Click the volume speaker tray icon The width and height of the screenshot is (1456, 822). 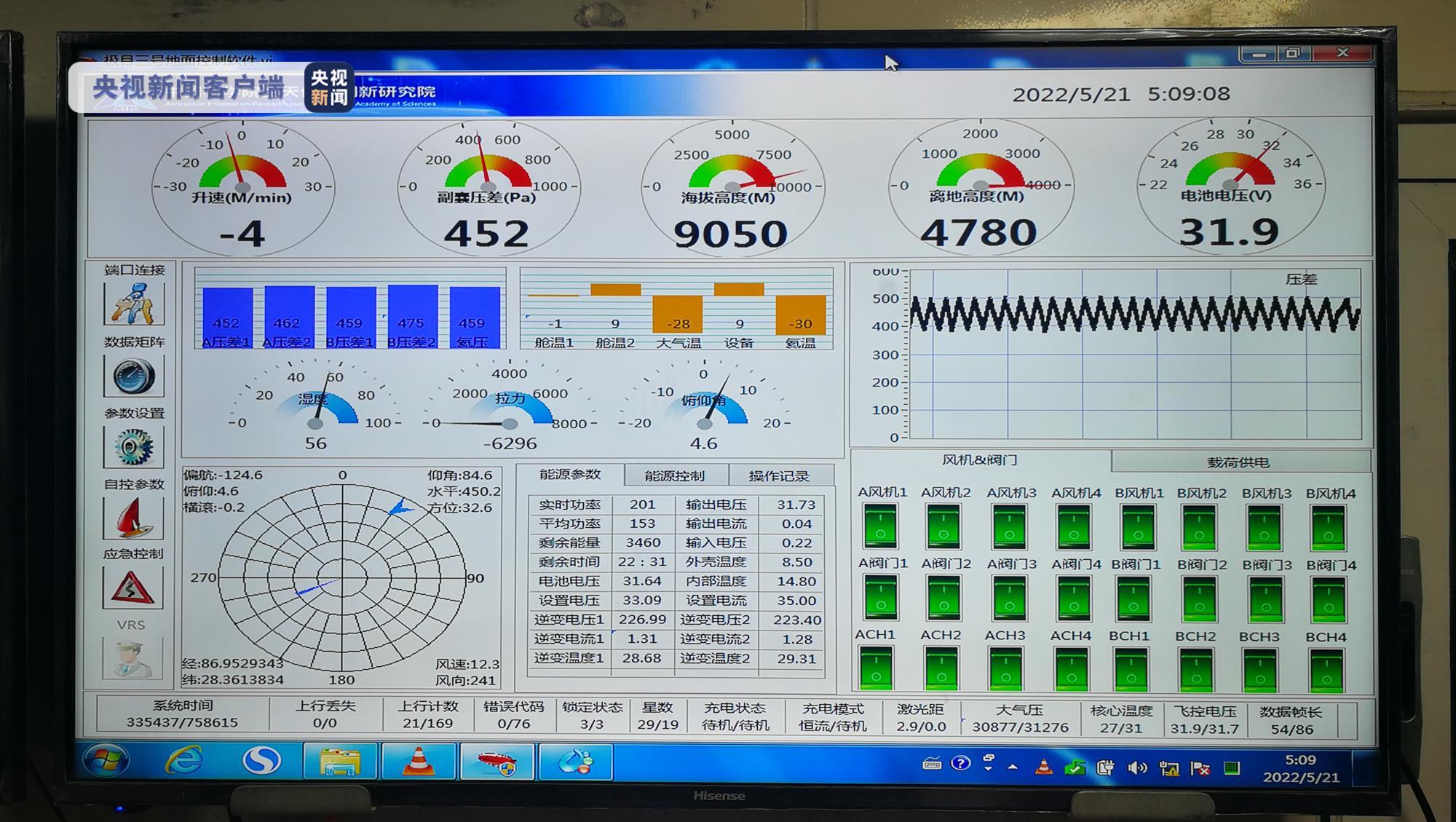tap(1136, 767)
